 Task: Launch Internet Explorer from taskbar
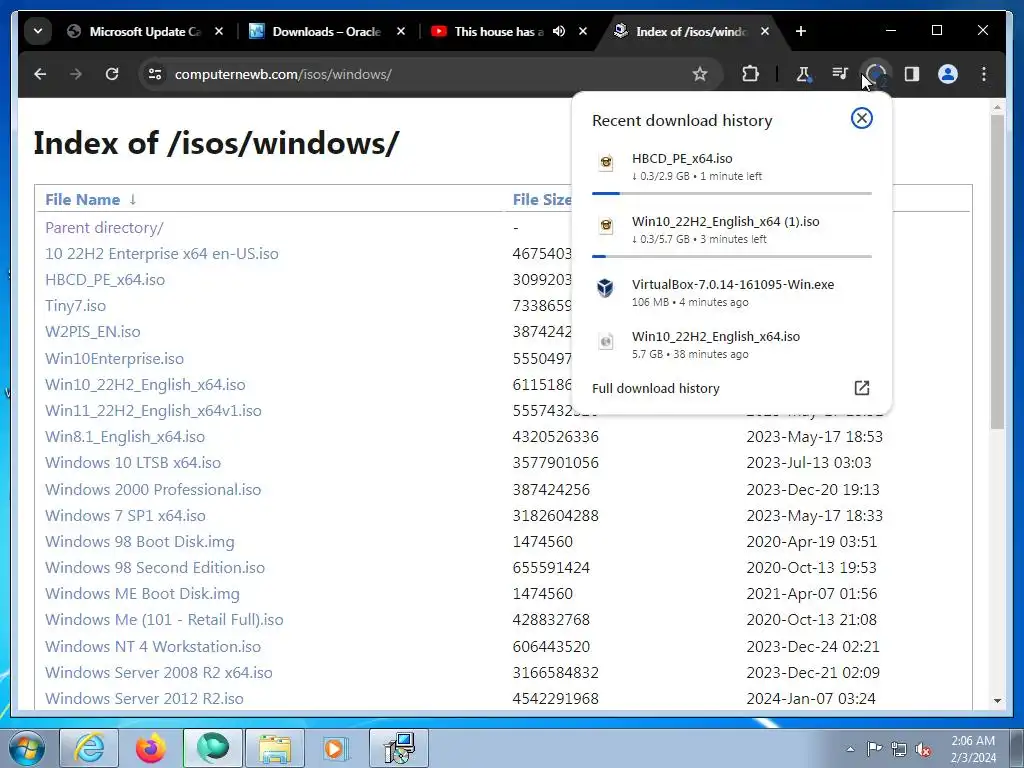(x=89, y=748)
